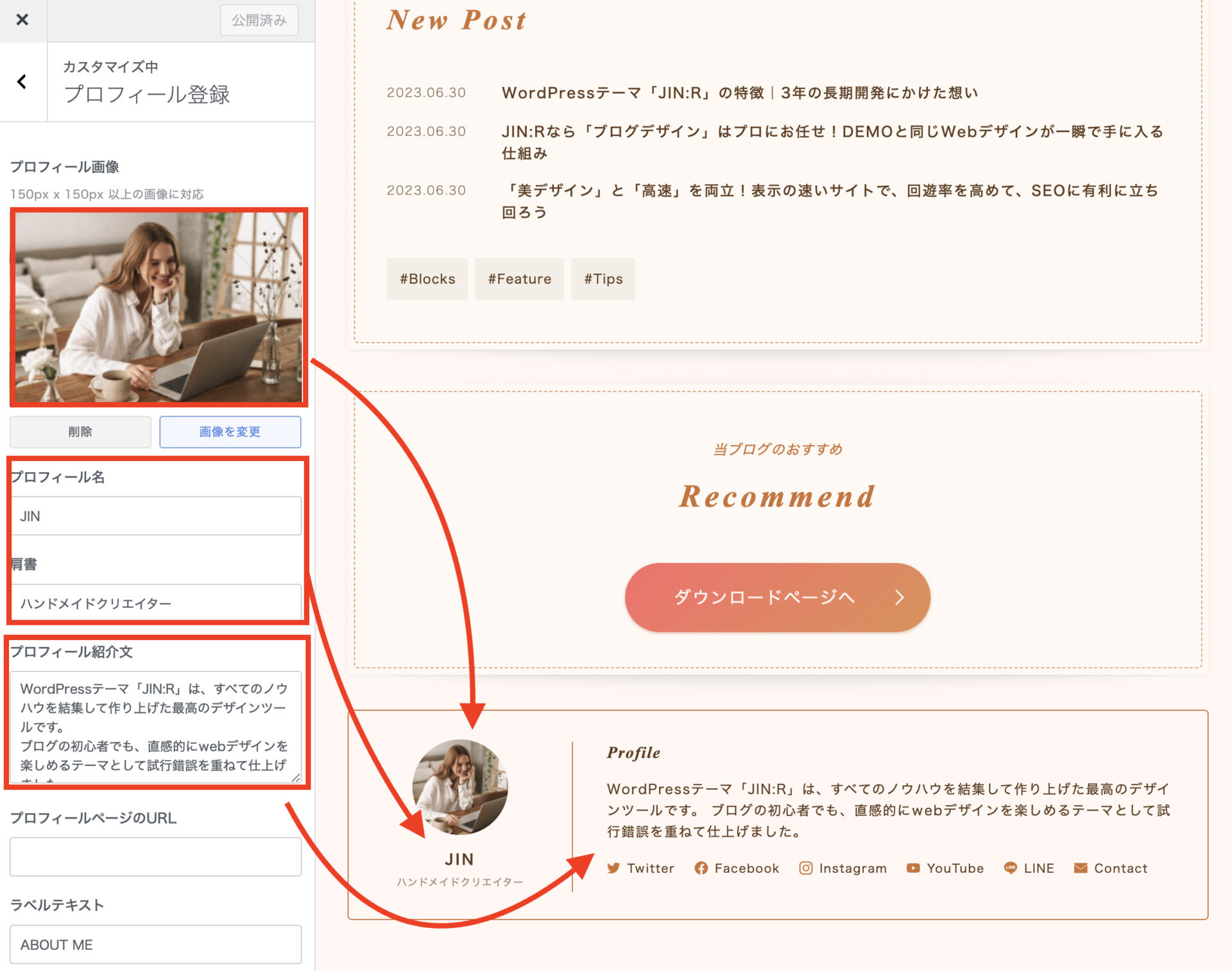This screenshot has width=1232, height=971.
Task: Click the ハンドメイドクリエイター caption under JIN
Action: pyautogui.click(x=460, y=882)
